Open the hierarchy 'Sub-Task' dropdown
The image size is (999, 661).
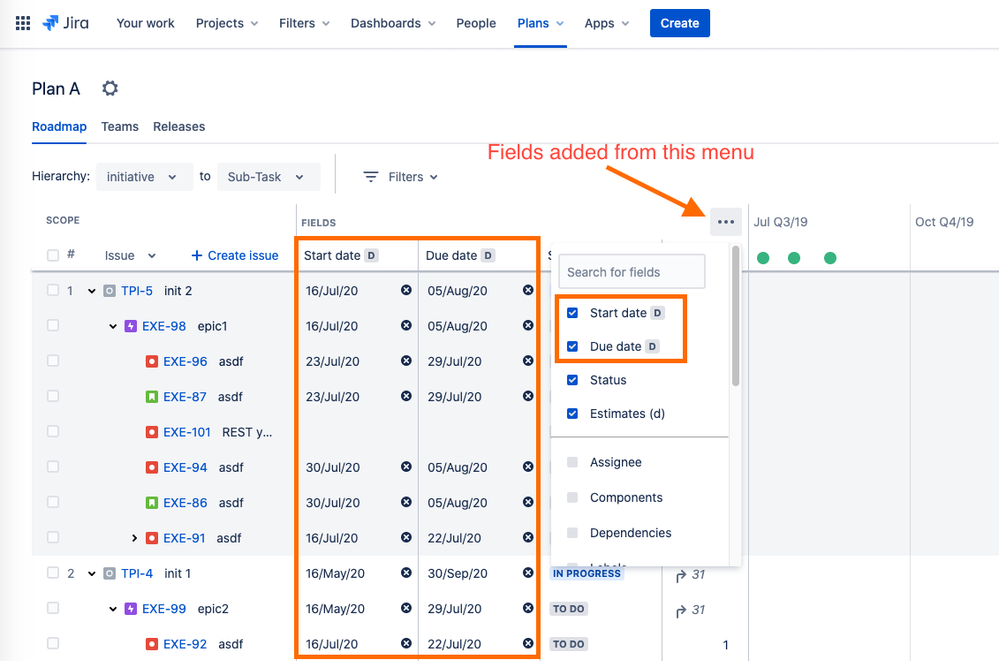(x=268, y=177)
